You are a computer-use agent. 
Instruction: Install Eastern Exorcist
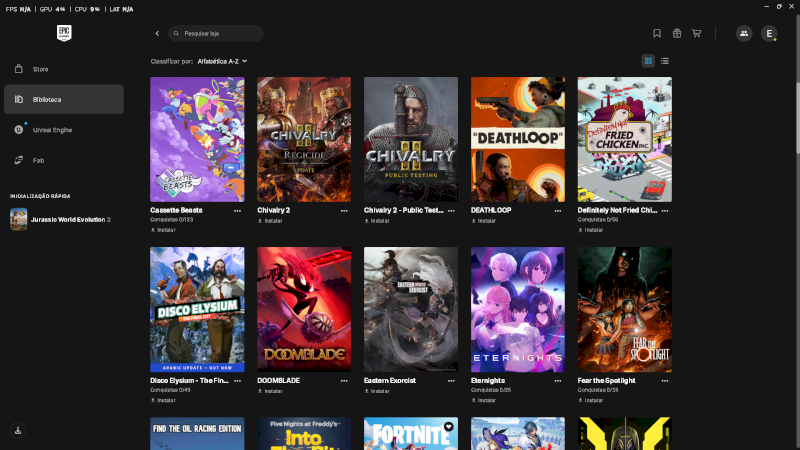(x=377, y=391)
